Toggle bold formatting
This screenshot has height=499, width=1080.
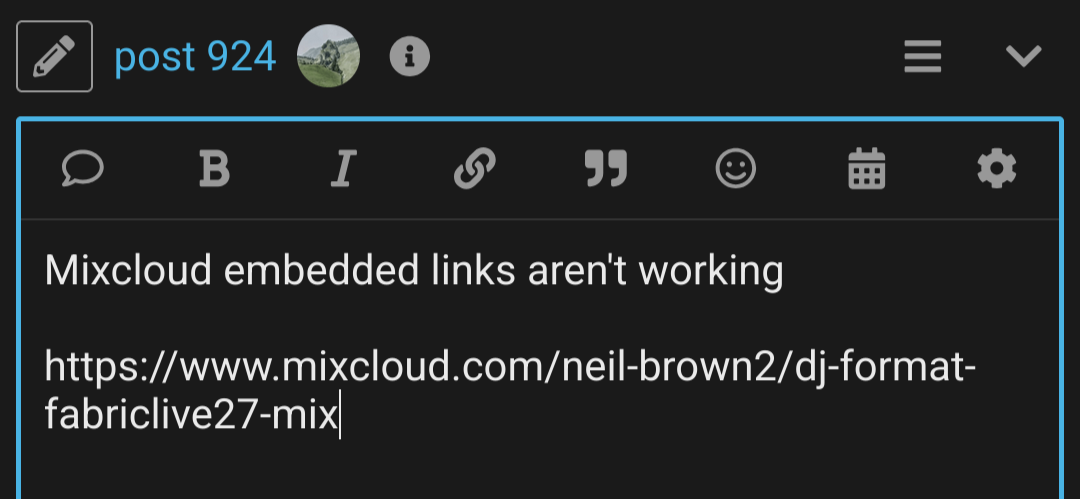coord(214,170)
